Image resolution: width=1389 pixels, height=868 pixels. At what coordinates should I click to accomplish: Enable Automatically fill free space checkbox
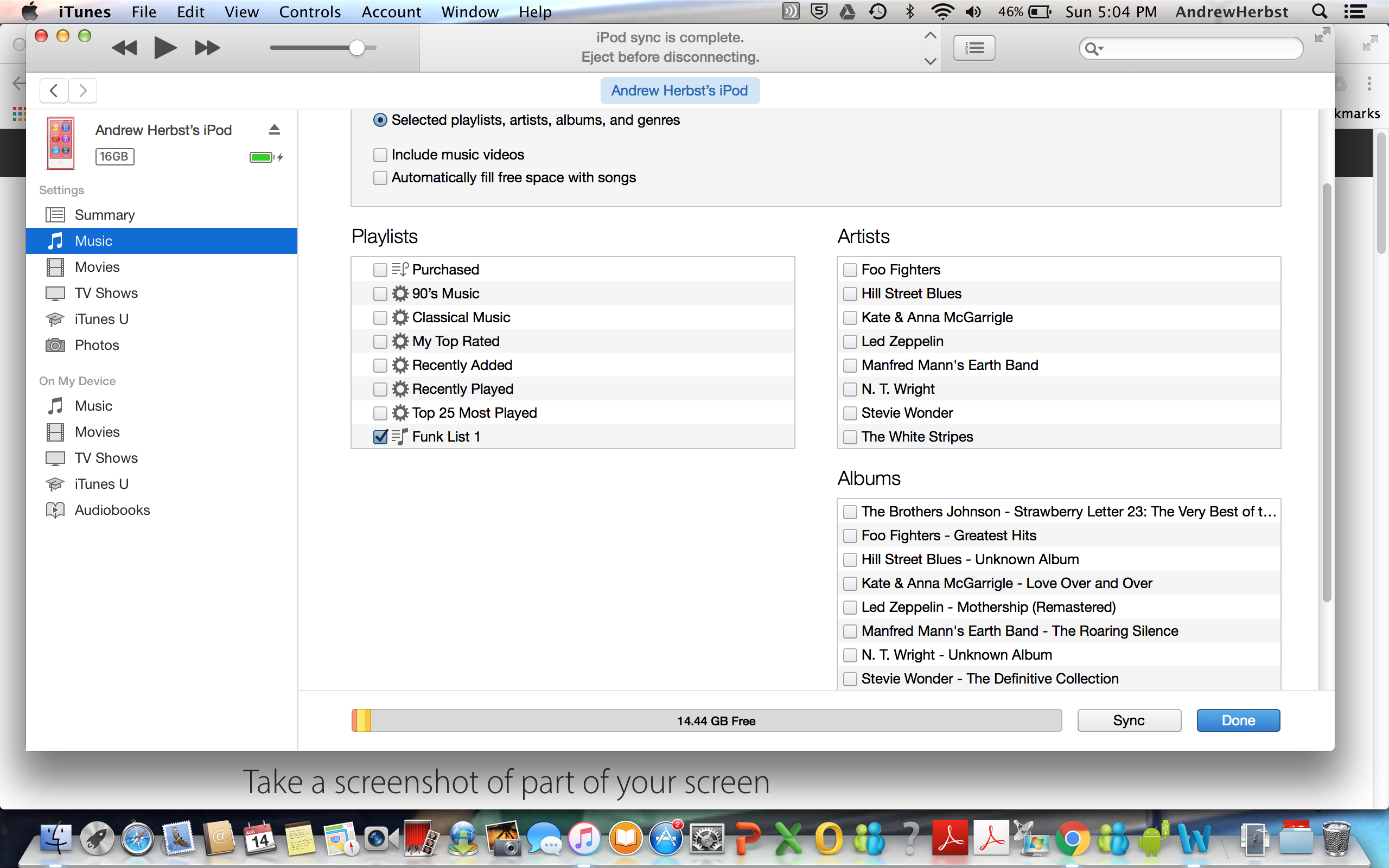click(380, 178)
